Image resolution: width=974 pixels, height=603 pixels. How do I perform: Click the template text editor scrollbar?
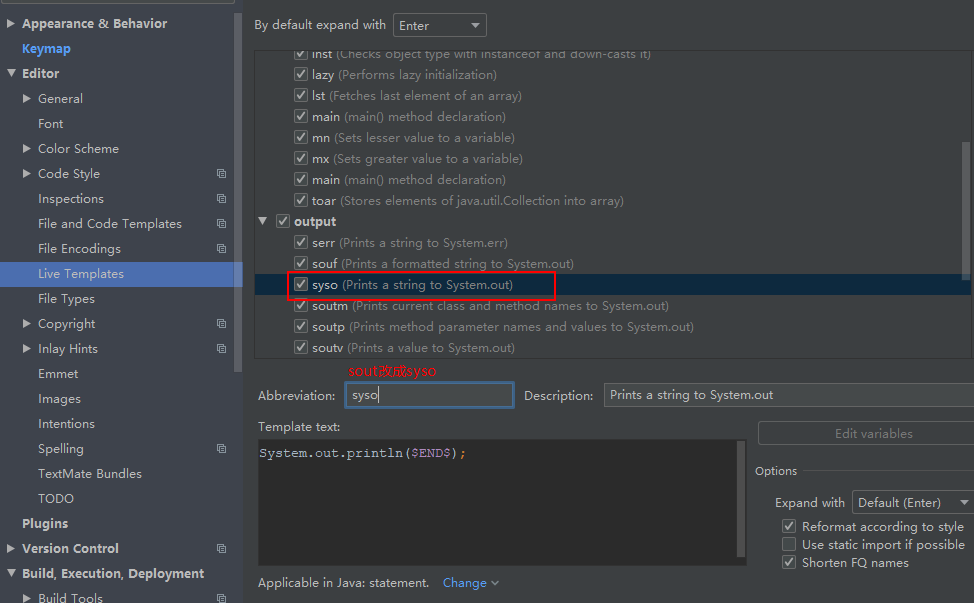740,499
